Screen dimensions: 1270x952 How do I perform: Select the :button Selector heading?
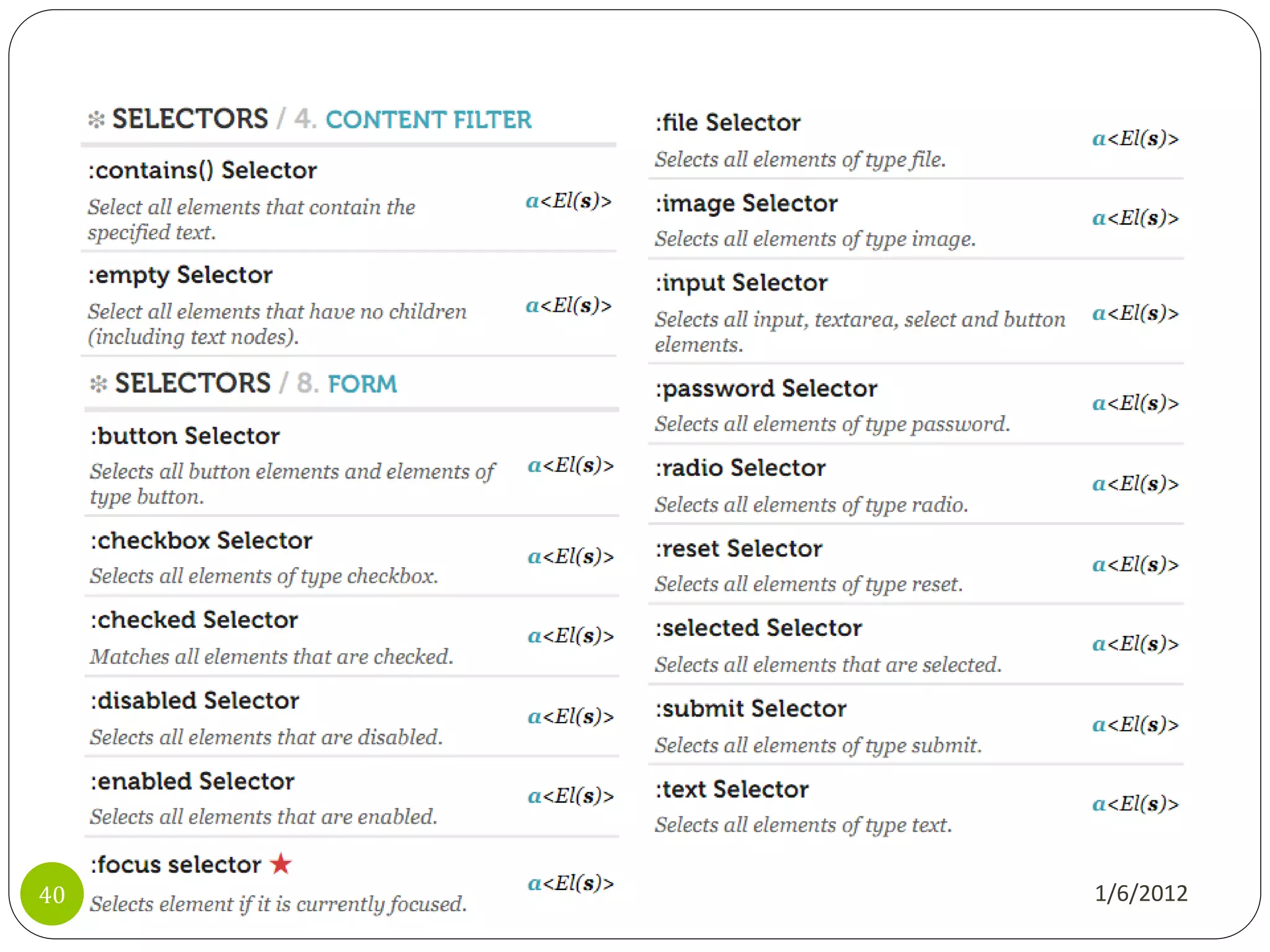pos(185,436)
